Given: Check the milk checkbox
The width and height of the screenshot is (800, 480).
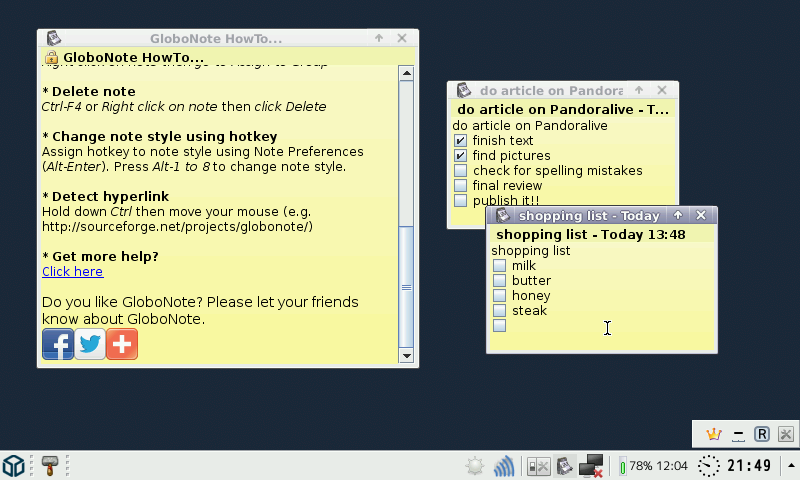Looking at the screenshot, I should point(499,265).
